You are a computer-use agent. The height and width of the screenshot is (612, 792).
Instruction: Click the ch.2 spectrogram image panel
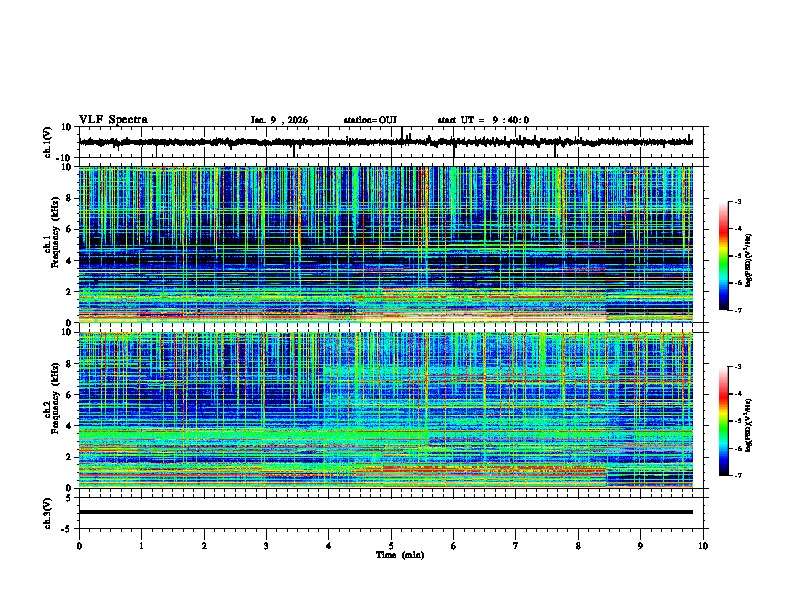[x=386, y=410]
